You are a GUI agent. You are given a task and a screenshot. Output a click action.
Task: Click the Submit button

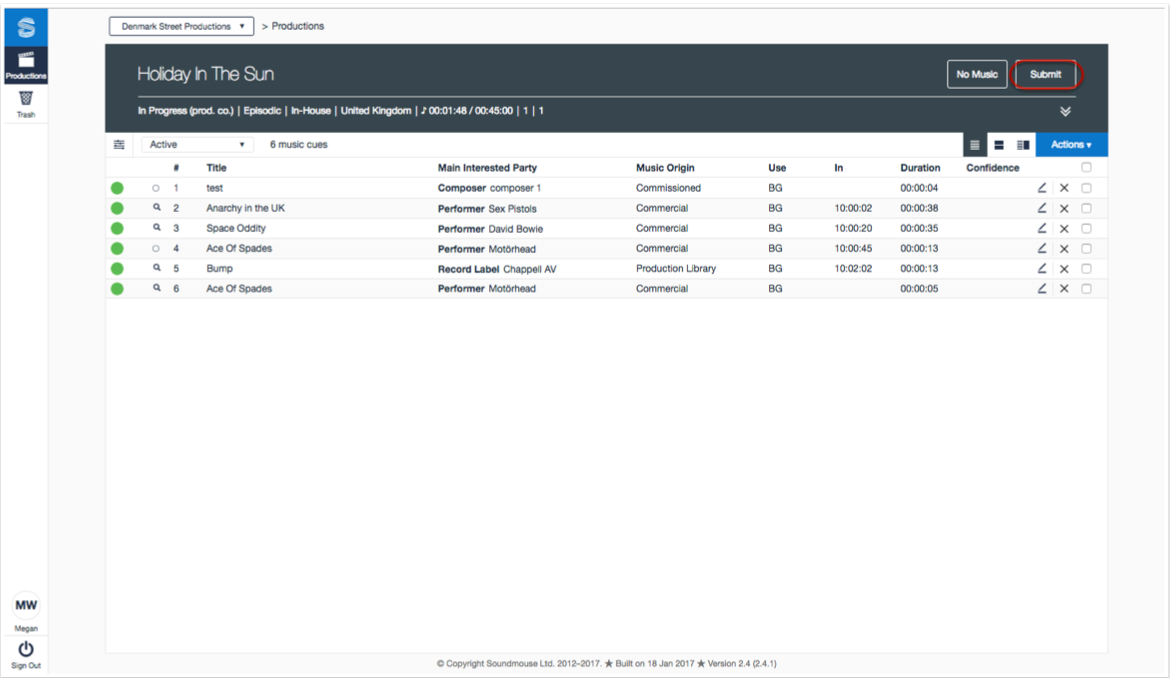point(1045,75)
